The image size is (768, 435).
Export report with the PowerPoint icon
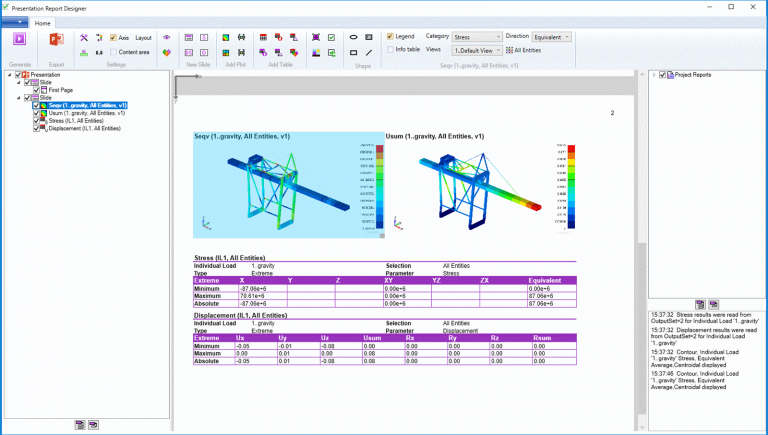(x=55, y=38)
